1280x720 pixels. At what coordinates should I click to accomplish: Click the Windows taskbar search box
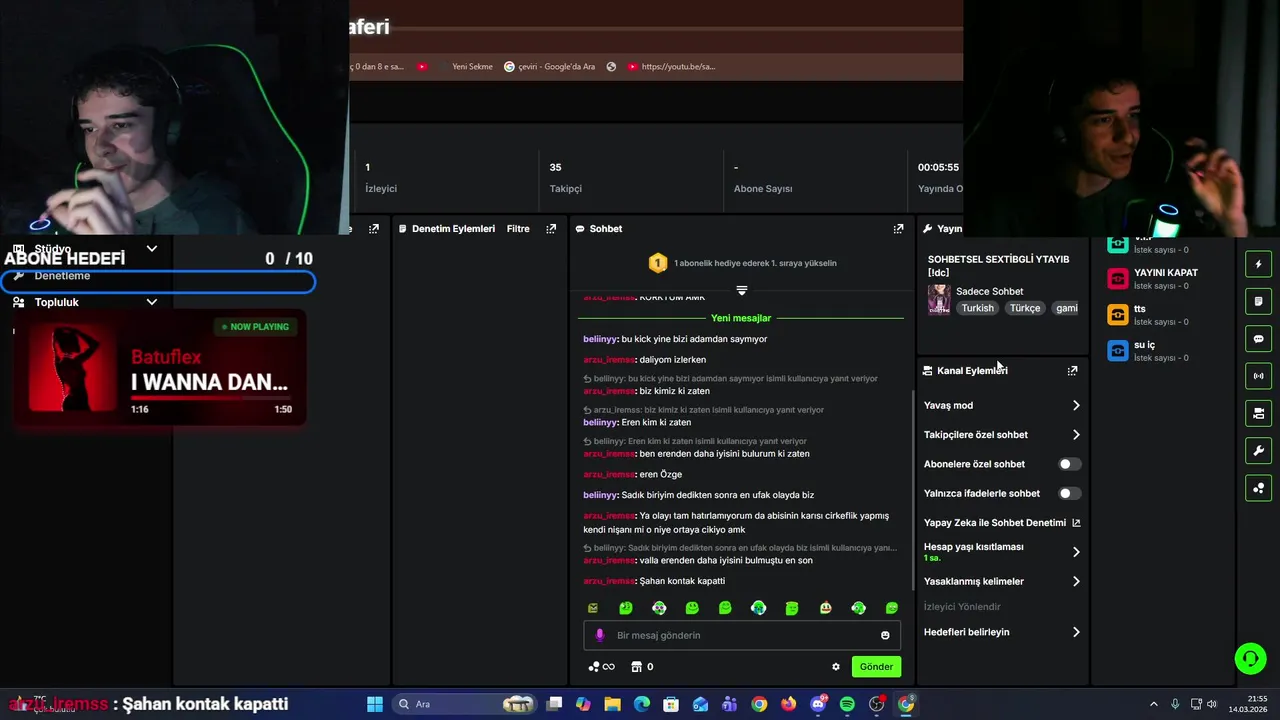[463, 704]
